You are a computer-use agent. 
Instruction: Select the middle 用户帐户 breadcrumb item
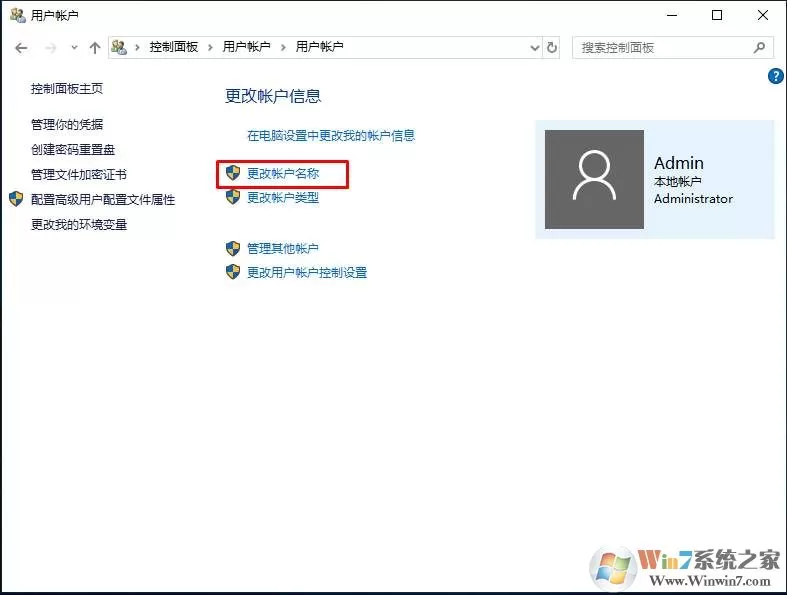[246, 47]
